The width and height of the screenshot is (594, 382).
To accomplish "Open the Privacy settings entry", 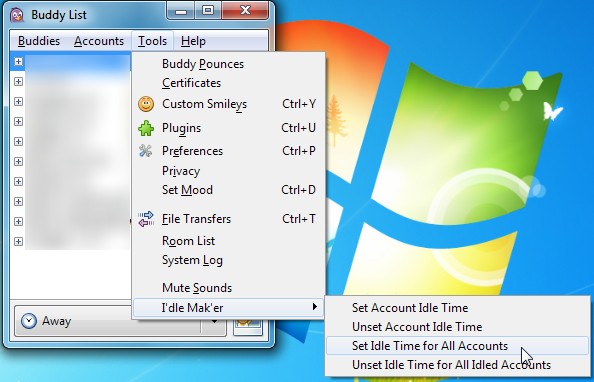I will pos(228,171).
